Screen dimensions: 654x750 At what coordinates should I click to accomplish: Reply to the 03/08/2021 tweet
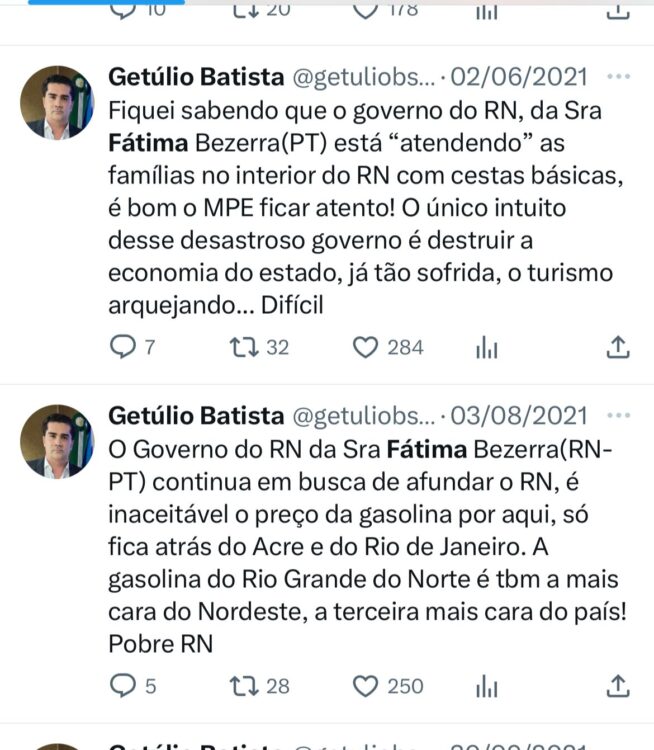(122, 686)
